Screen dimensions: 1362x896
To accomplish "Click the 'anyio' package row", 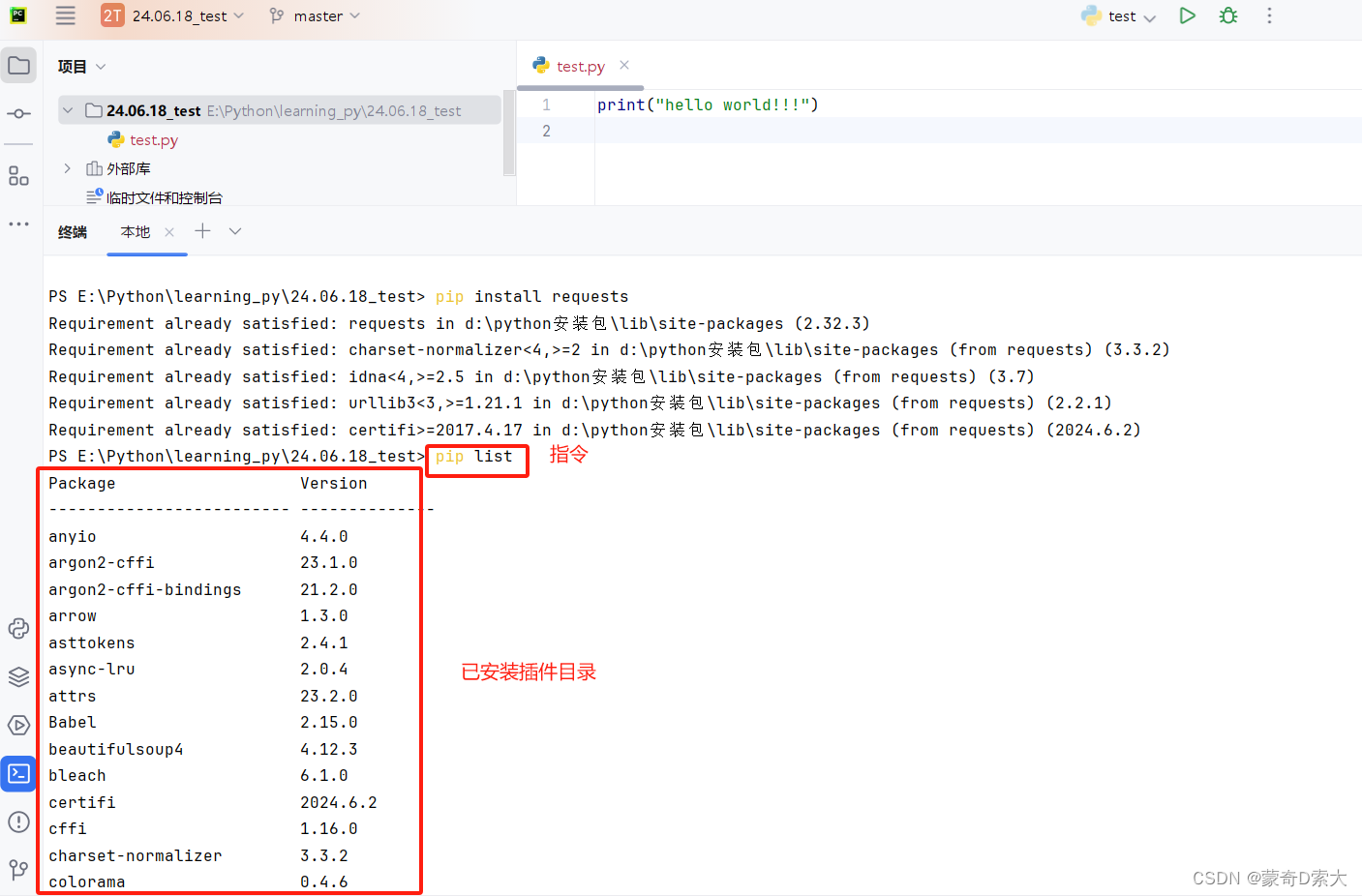I will 198,536.
